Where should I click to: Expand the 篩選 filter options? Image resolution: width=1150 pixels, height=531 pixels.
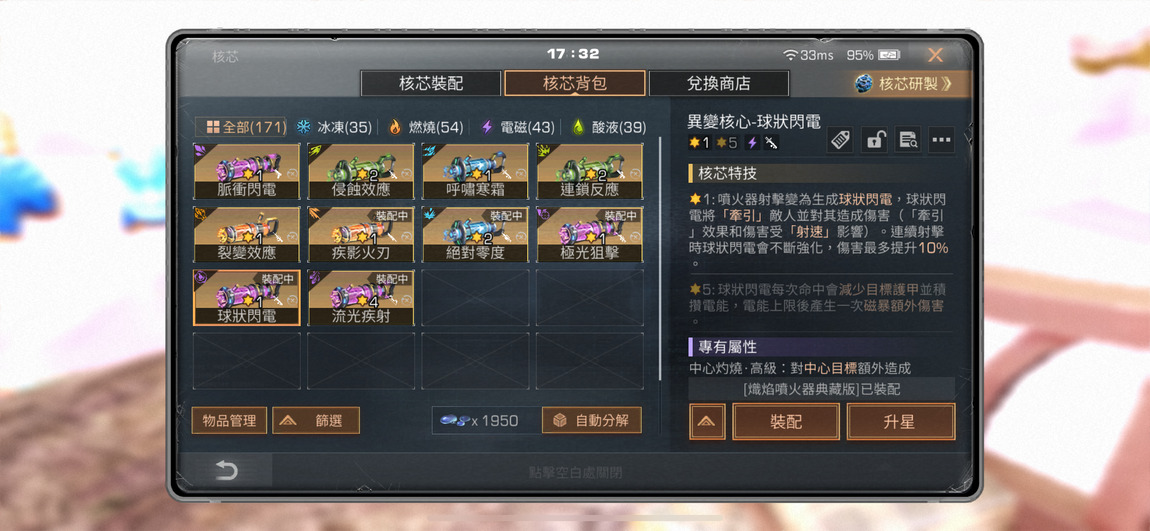click(x=316, y=420)
